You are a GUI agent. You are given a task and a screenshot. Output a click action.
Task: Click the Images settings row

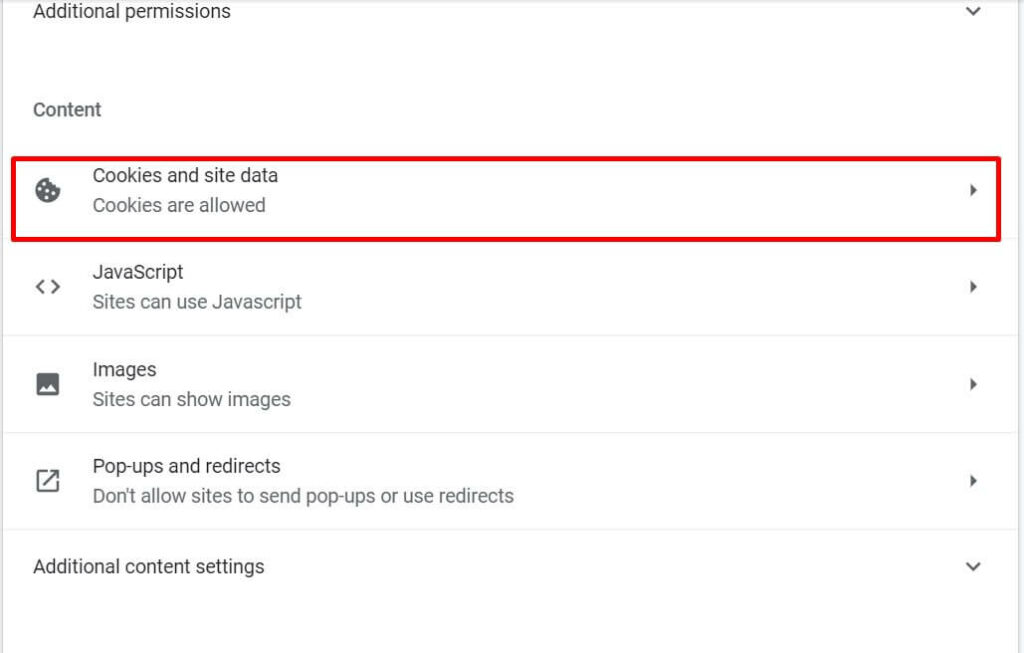(x=500, y=384)
